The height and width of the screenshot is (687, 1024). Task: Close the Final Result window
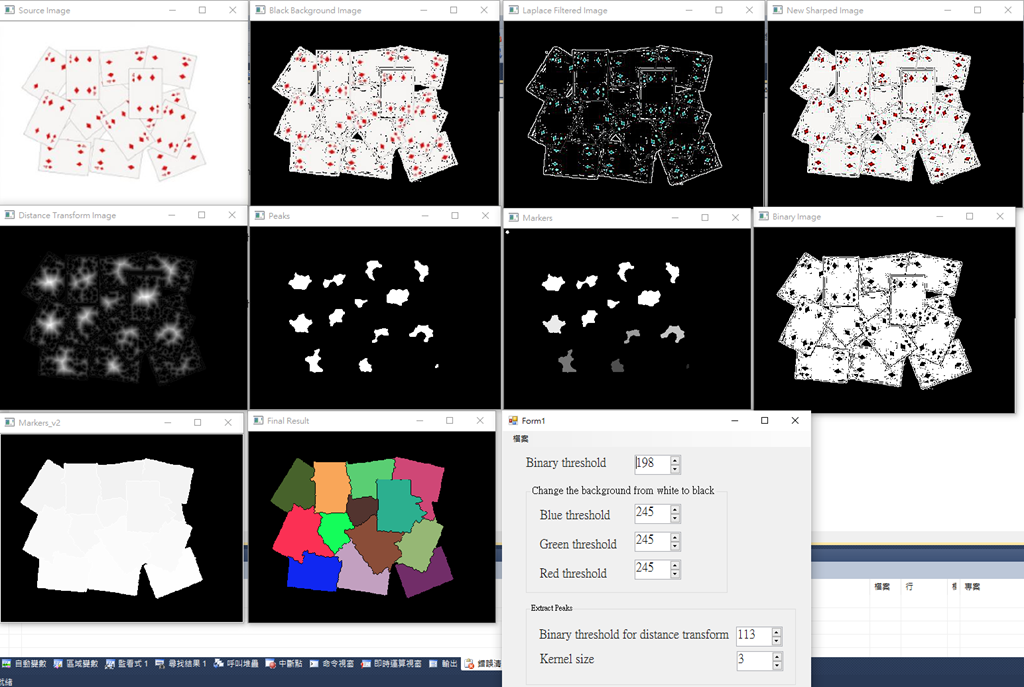(480, 421)
